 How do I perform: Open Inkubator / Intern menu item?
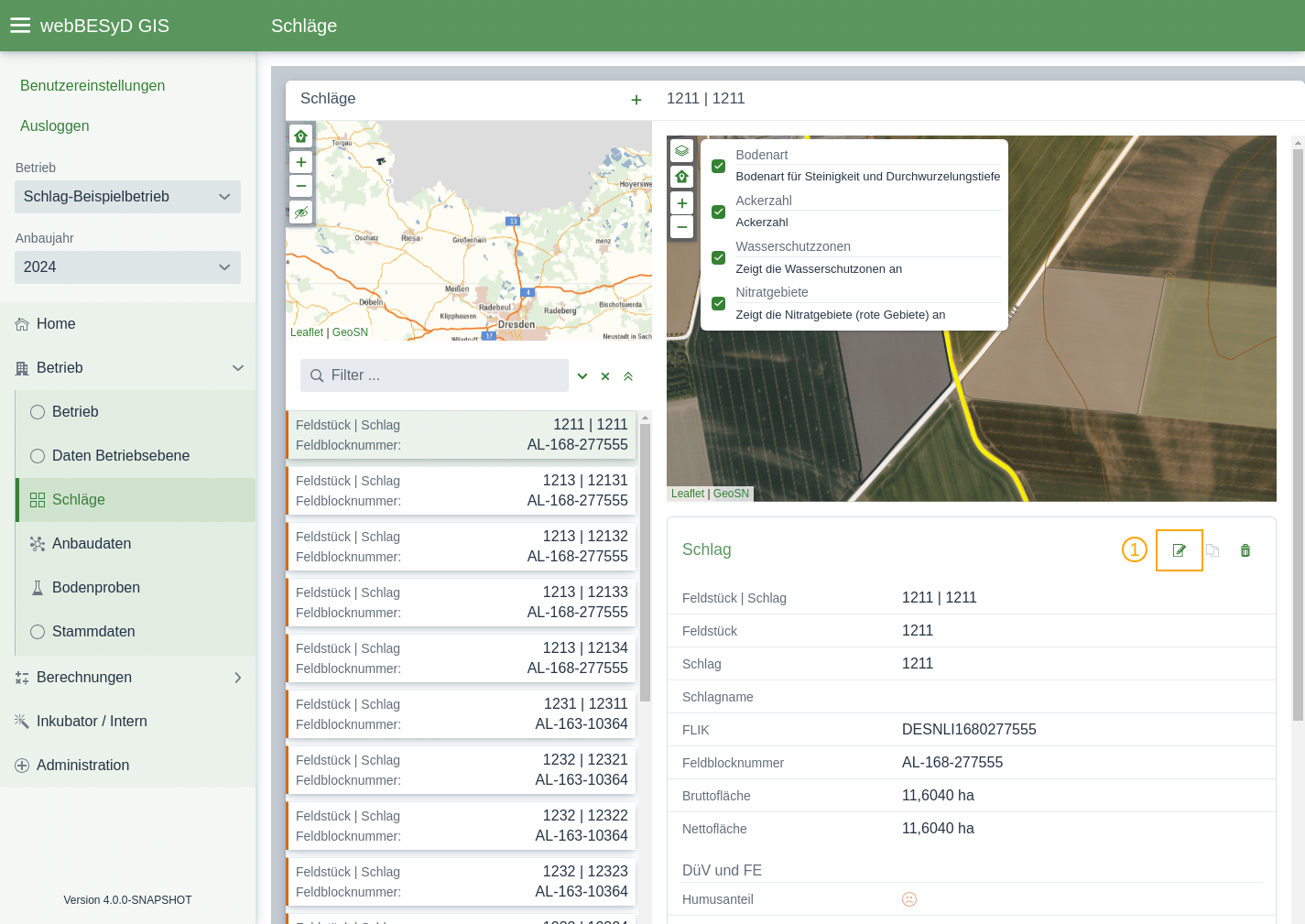point(127,722)
